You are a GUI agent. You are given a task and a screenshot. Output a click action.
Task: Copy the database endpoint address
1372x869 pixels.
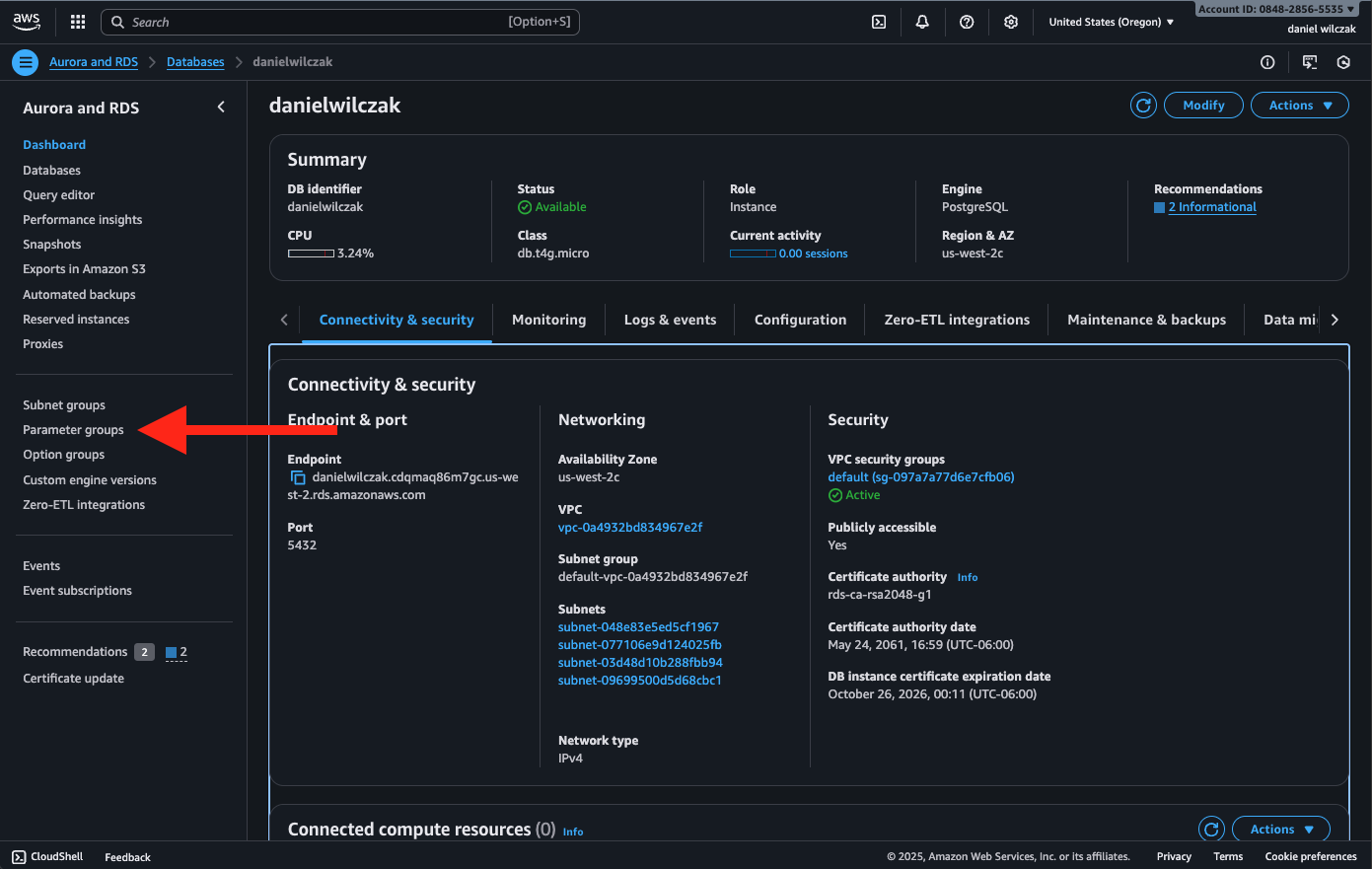click(298, 477)
